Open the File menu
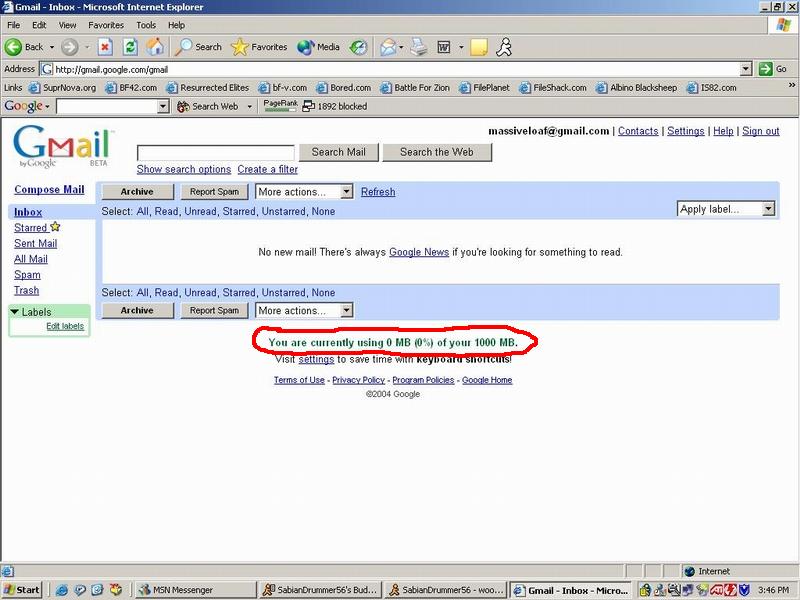 click(13, 25)
